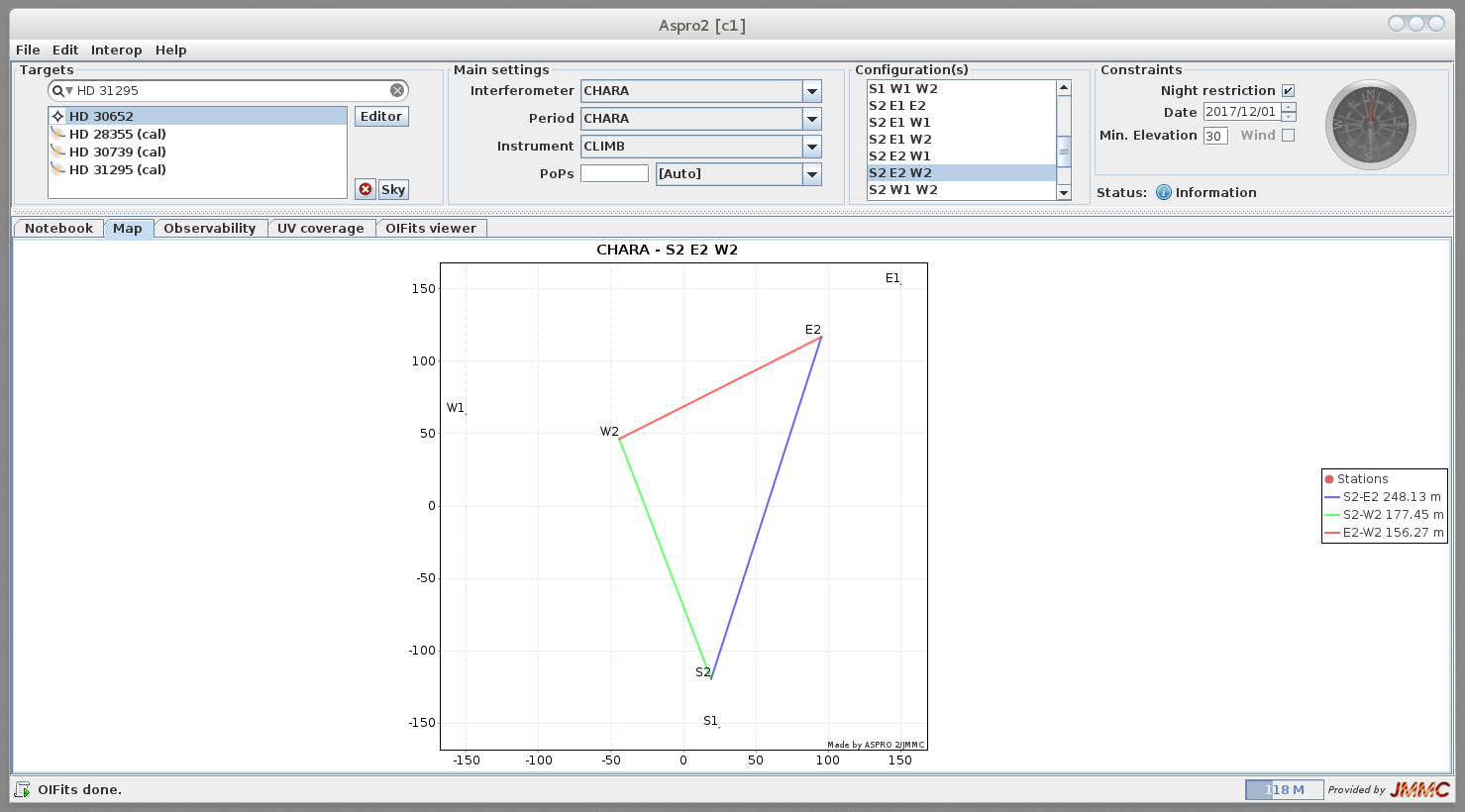Click the science target icon for HD 30652
Image resolution: width=1465 pixels, height=812 pixels.
[58, 116]
